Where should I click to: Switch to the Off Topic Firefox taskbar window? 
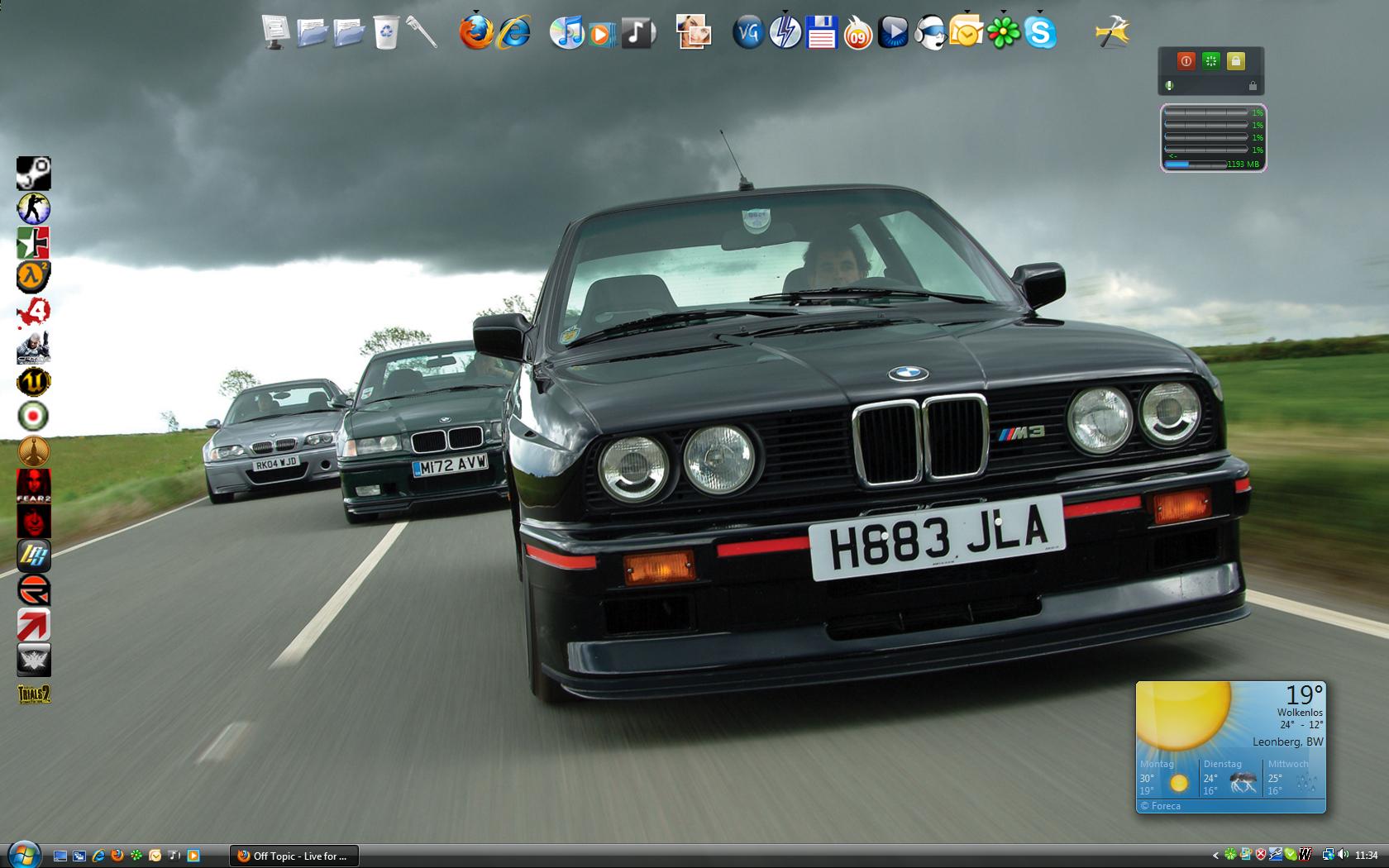point(294,856)
